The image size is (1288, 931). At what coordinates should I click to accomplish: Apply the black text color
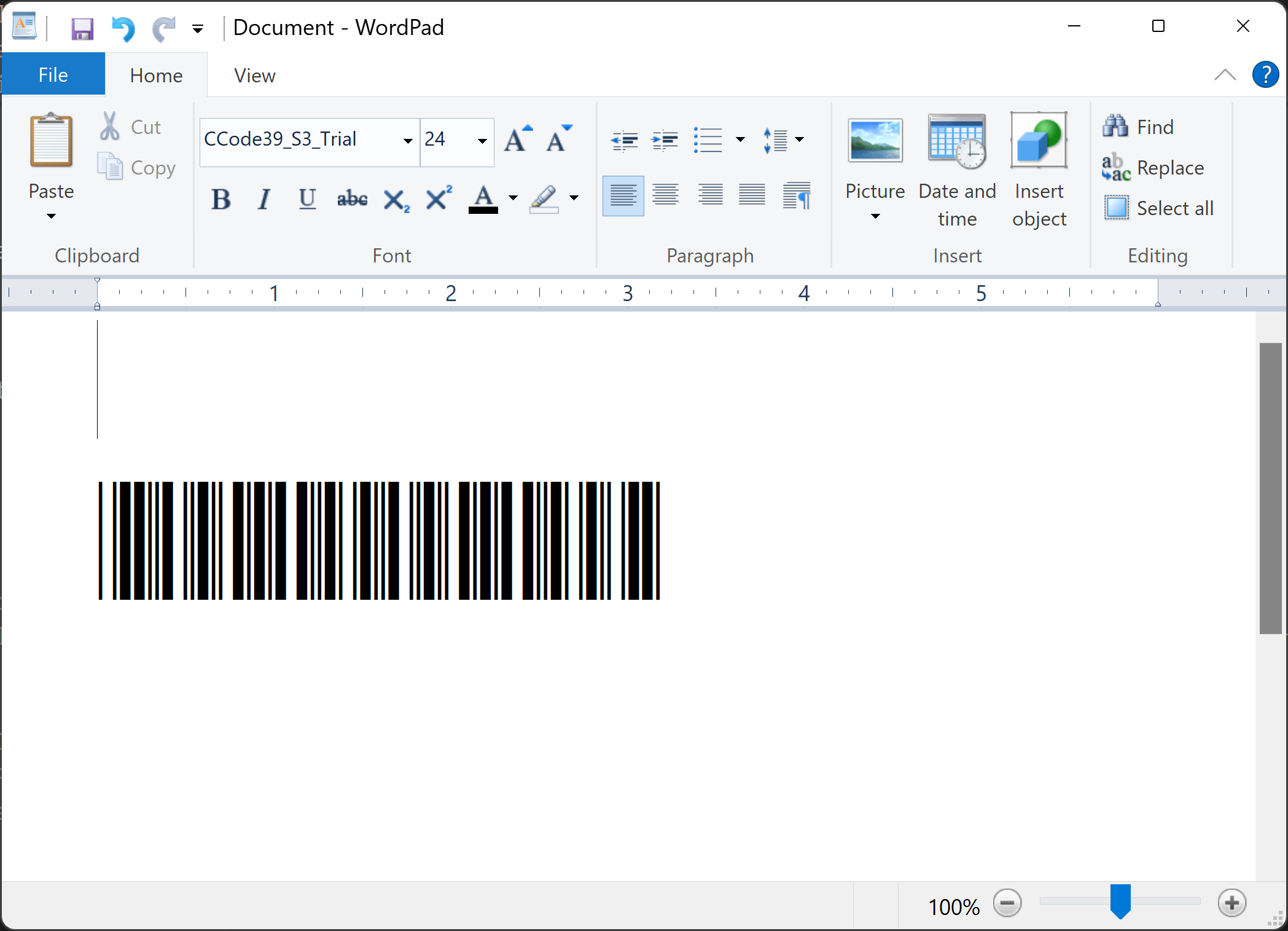[483, 199]
